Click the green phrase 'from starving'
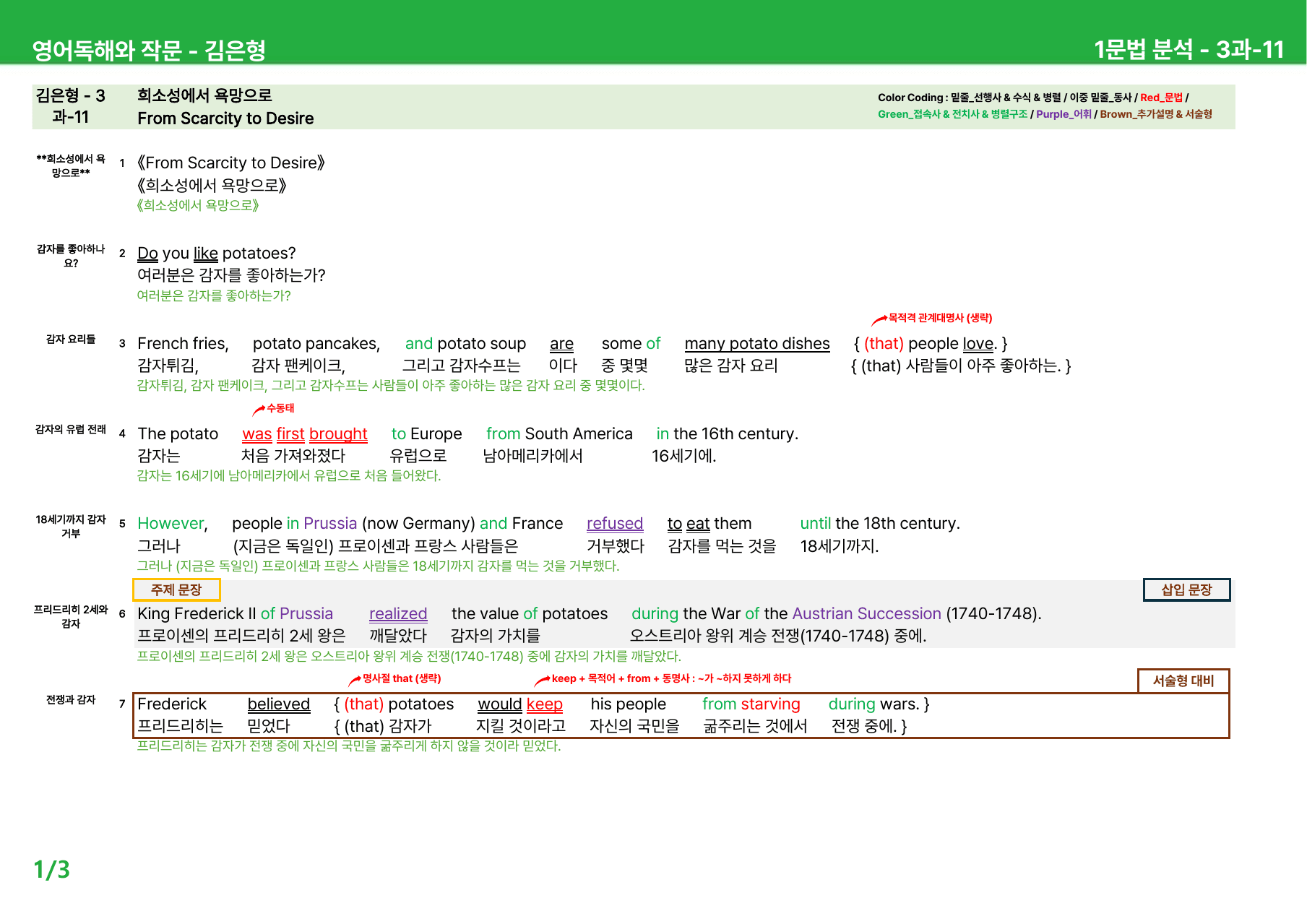 pos(751,704)
